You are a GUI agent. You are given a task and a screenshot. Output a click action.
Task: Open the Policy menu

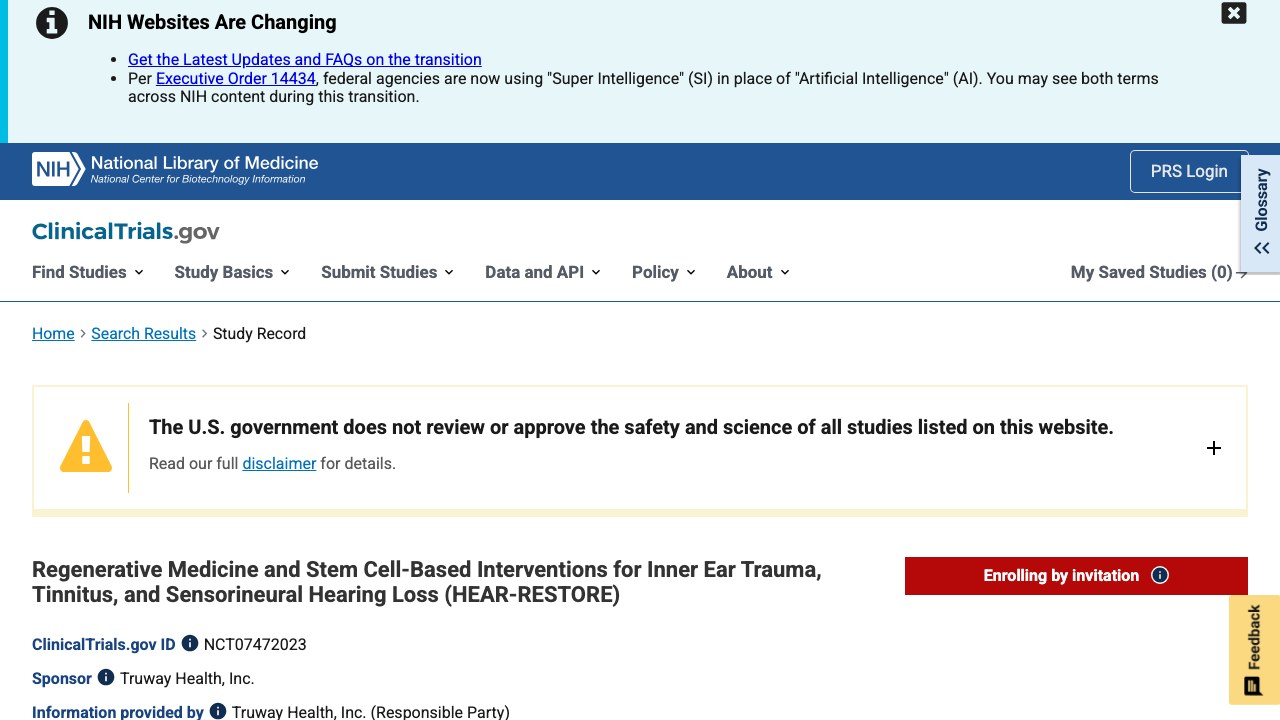pos(664,272)
